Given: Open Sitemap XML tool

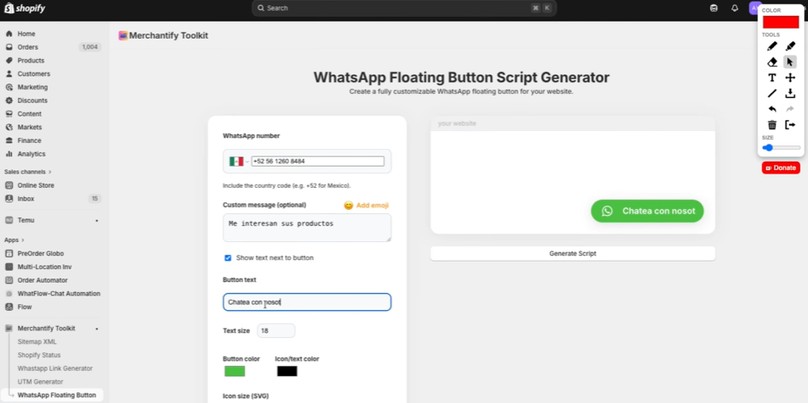Looking at the screenshot, I should coord(37,342).
